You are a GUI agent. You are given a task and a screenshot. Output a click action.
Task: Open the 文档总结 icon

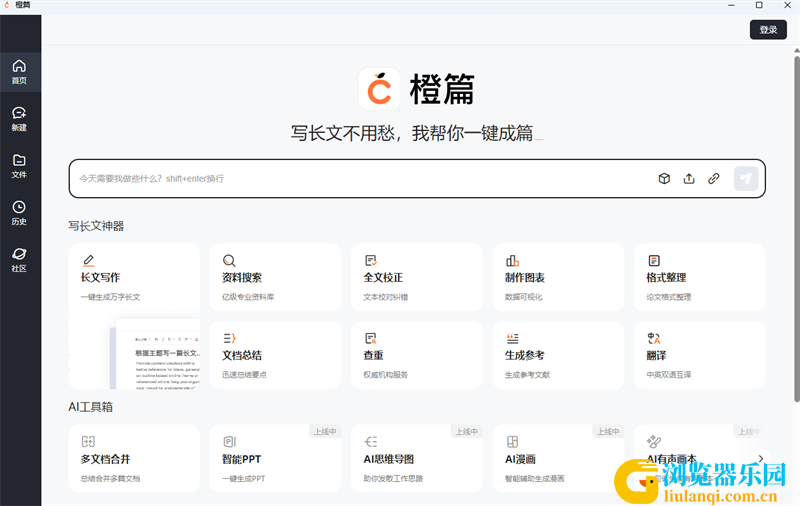(229, 338)
